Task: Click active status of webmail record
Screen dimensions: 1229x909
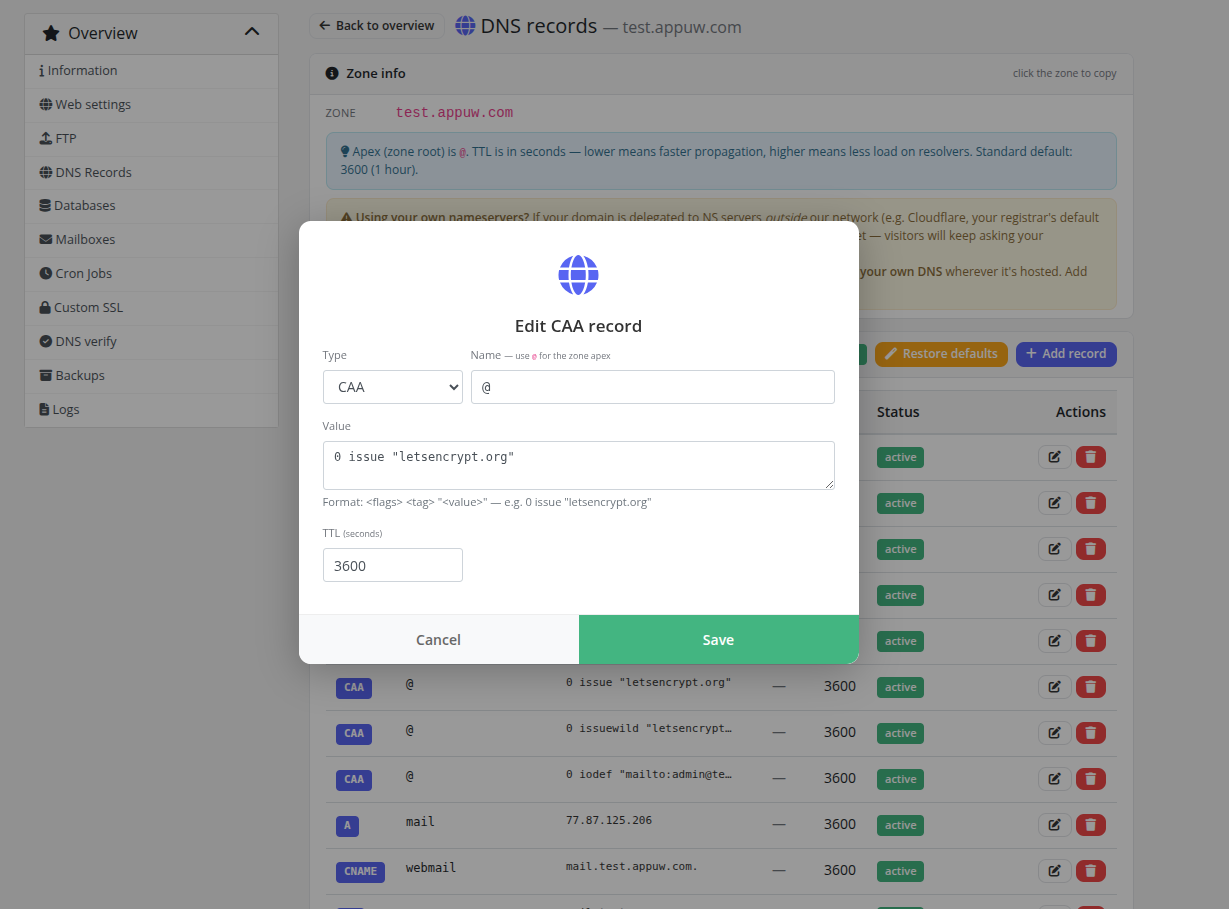Action: [x=900, y=871]
